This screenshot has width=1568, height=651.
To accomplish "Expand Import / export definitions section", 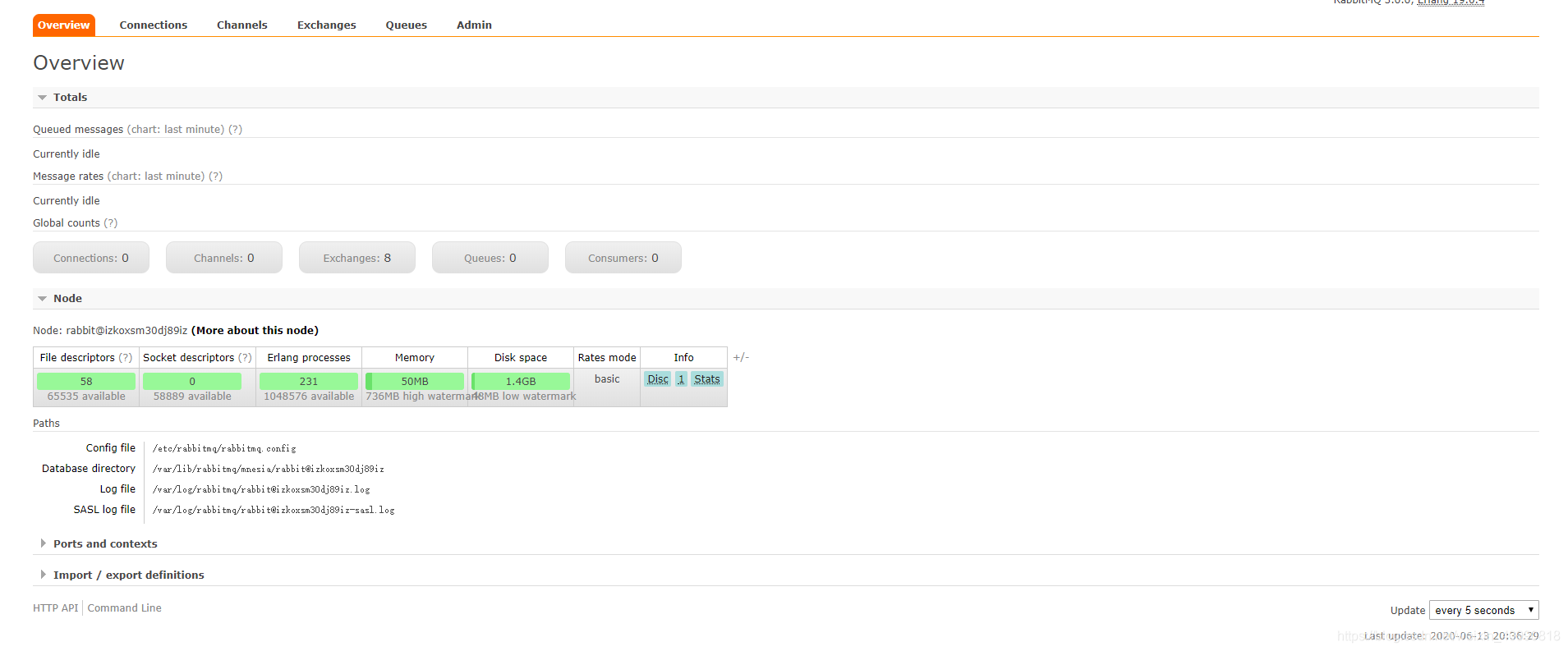I will pyautogui.click(x=129, y=575).
